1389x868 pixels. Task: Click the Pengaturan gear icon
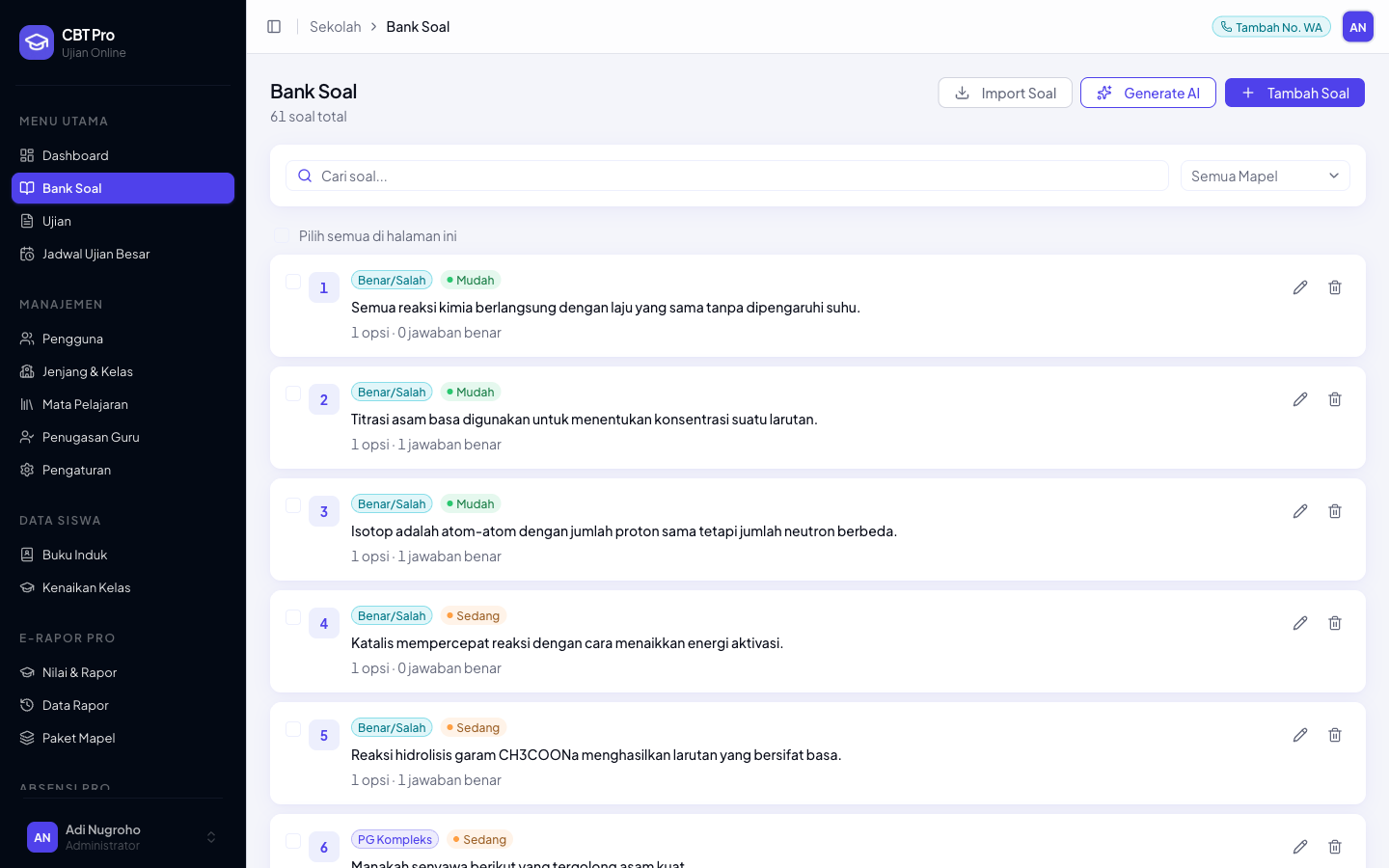tap(27, 470)
